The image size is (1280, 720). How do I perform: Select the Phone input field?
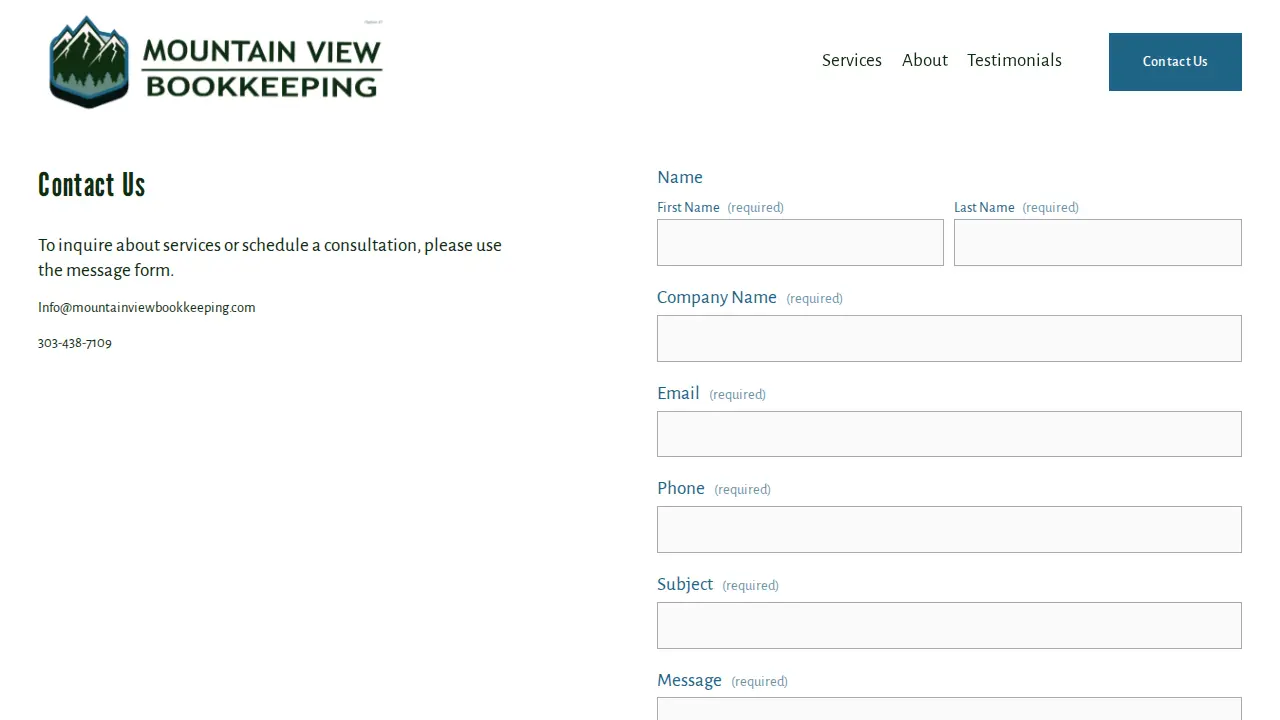[x=949, y=530]
